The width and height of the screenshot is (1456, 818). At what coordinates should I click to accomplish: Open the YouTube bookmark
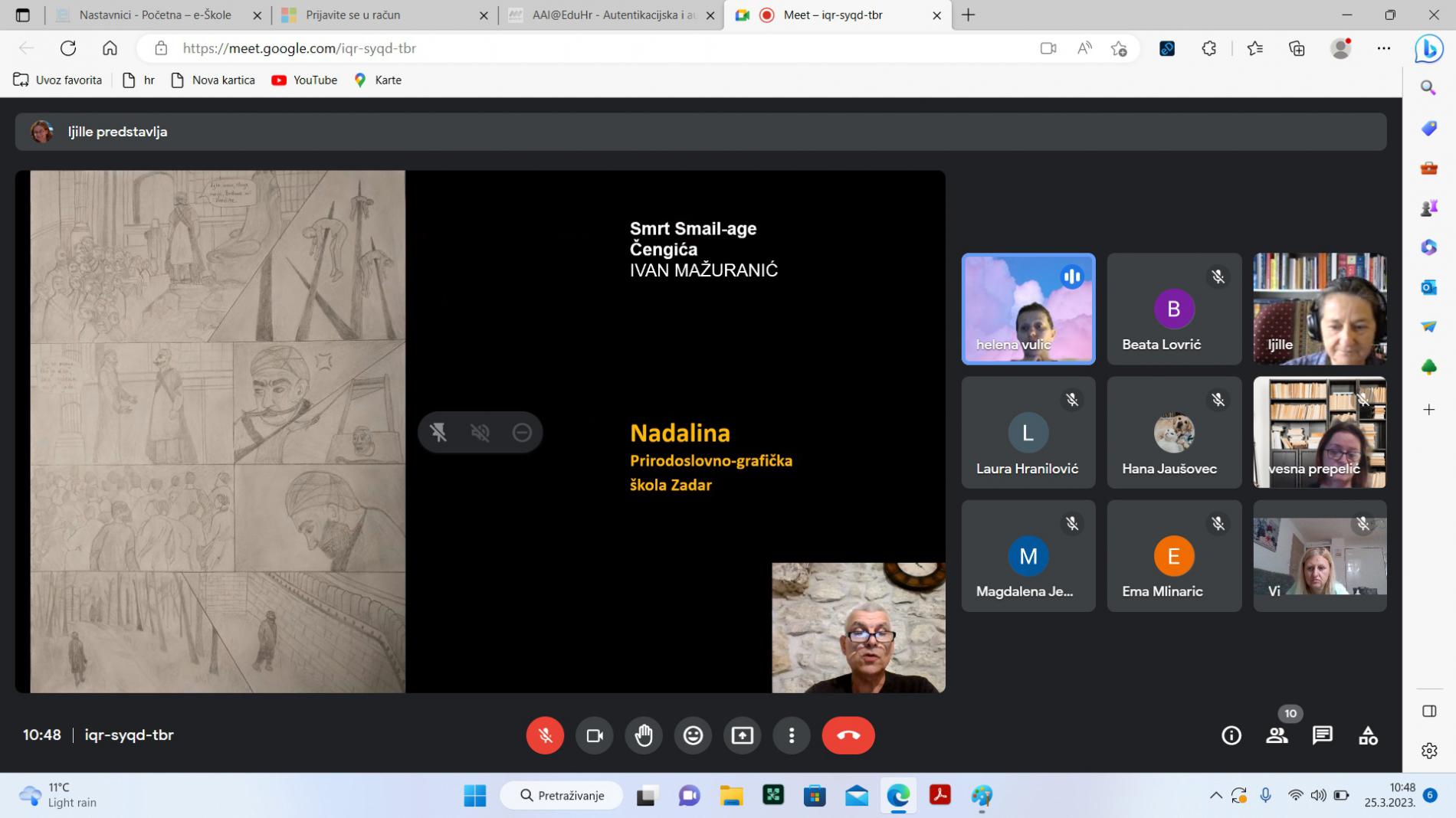coord(304,80)
